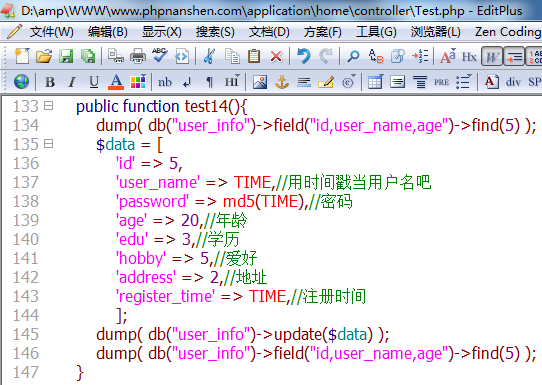Toggle the Hx hex viewer icon
Screen dimensions: 542x385
coord(469,56)
